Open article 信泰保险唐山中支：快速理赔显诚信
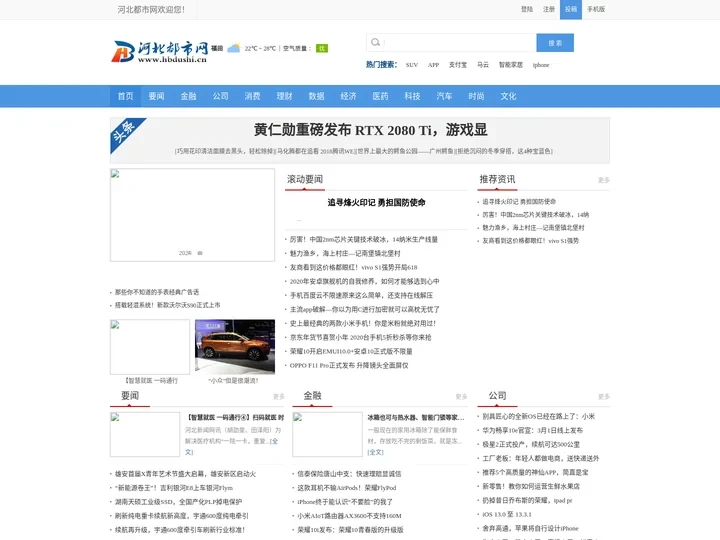The width and height of the screenshot is (720, 540). [349, 474]
